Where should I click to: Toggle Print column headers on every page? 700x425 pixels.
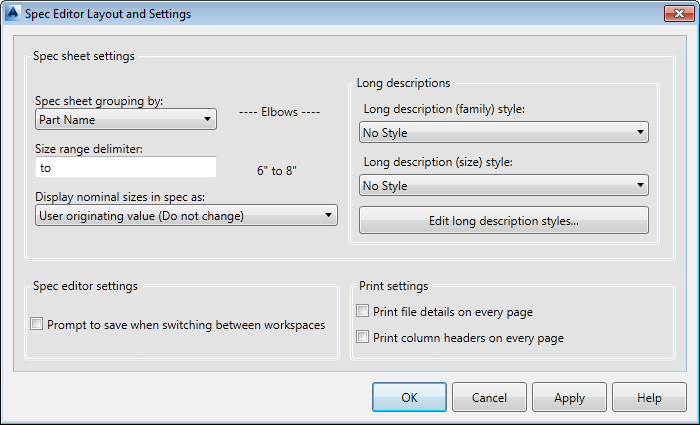tap(363, 338)
